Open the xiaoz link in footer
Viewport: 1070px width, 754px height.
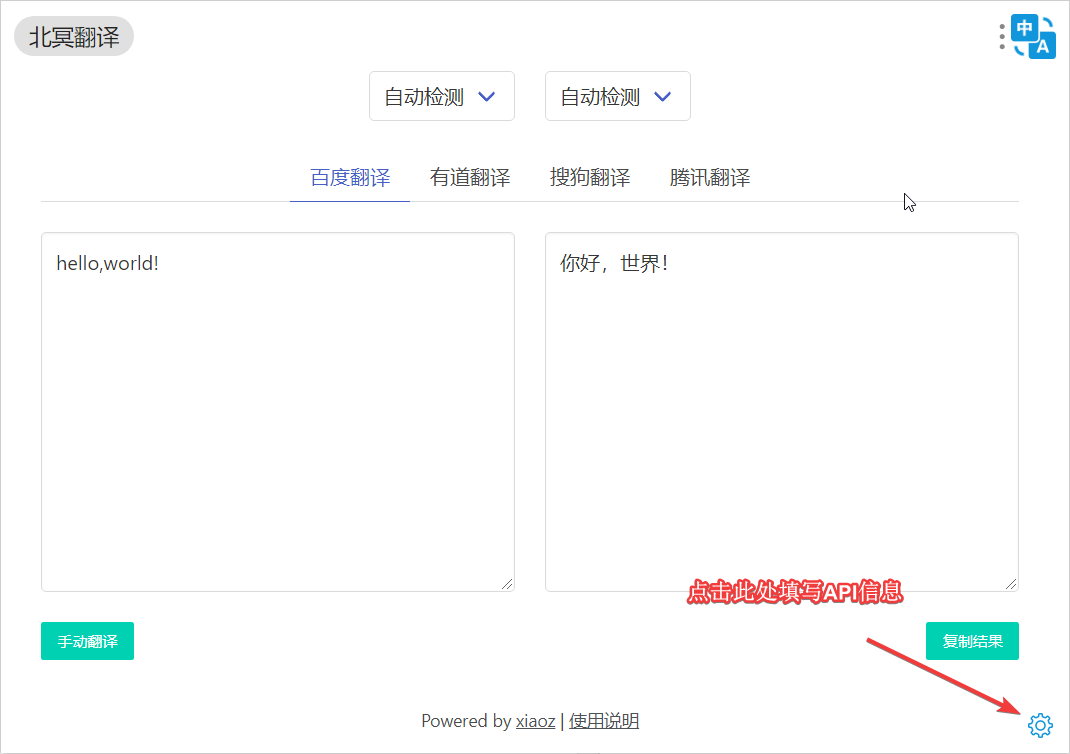coord(535,721)
